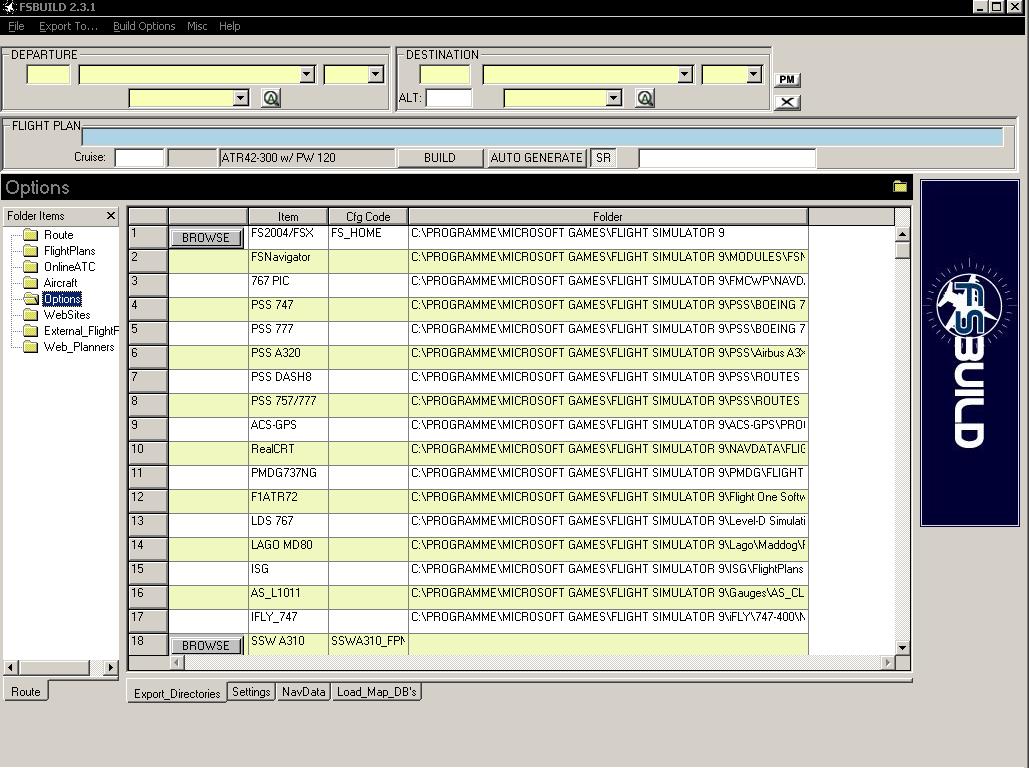Open the small destination dropdown at right
The width and height of the screenshot is (1029, 768).
(x=754, y=74)
